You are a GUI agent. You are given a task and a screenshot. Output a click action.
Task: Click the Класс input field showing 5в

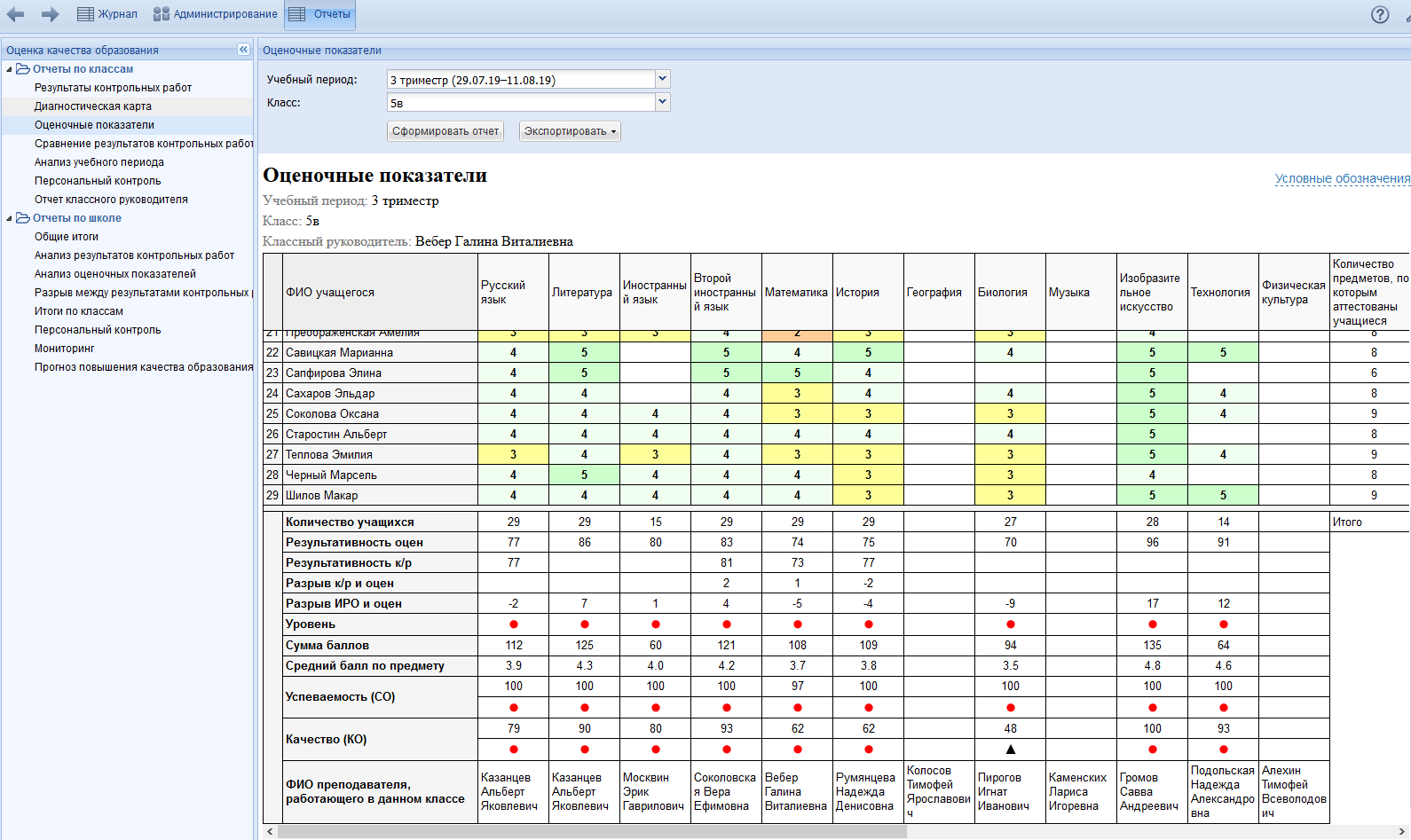521,103
